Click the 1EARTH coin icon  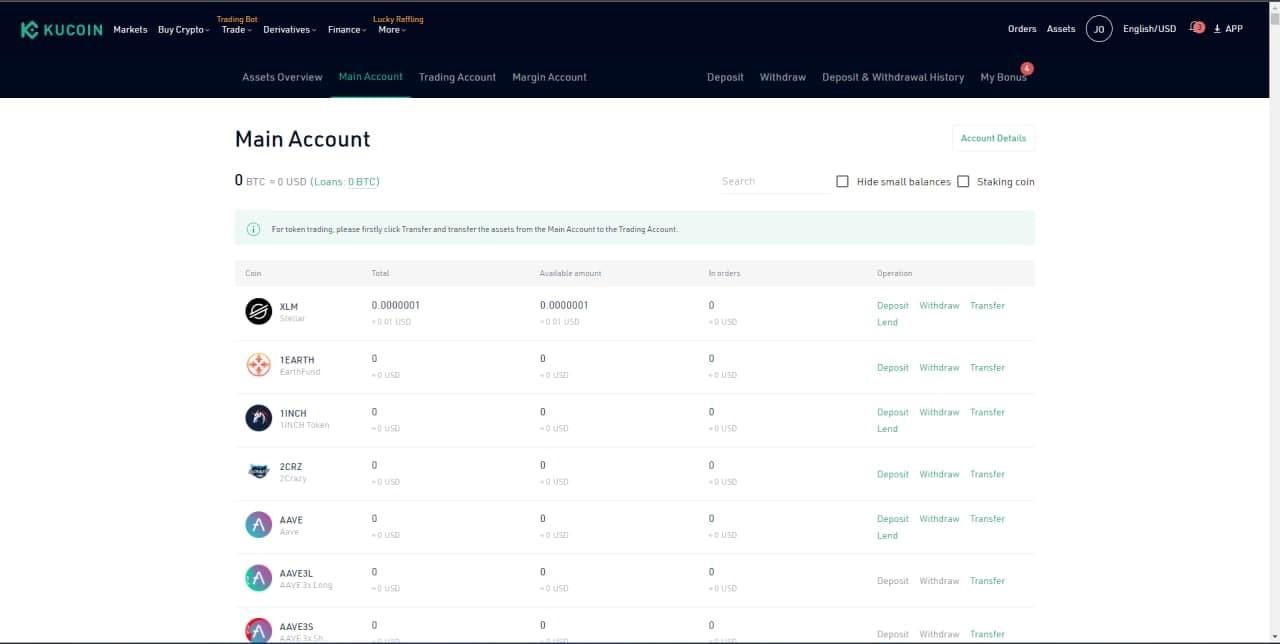click(x=259, y=365)
